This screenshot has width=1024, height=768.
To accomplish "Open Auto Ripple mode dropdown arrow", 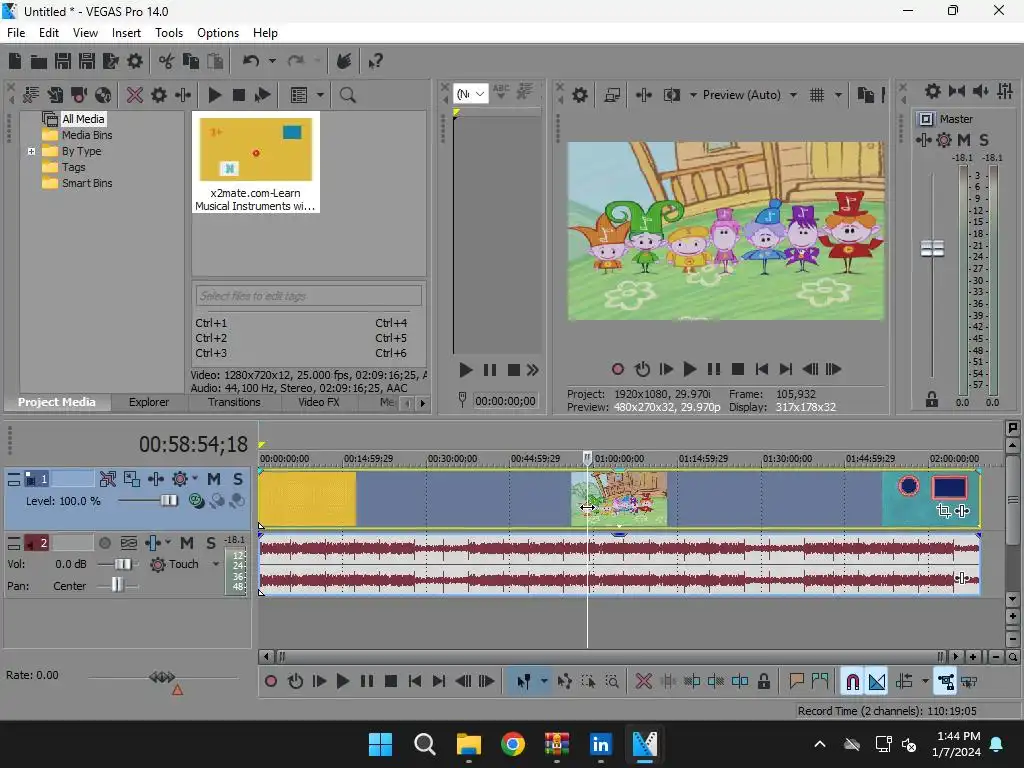I will (x=925, y=682).
